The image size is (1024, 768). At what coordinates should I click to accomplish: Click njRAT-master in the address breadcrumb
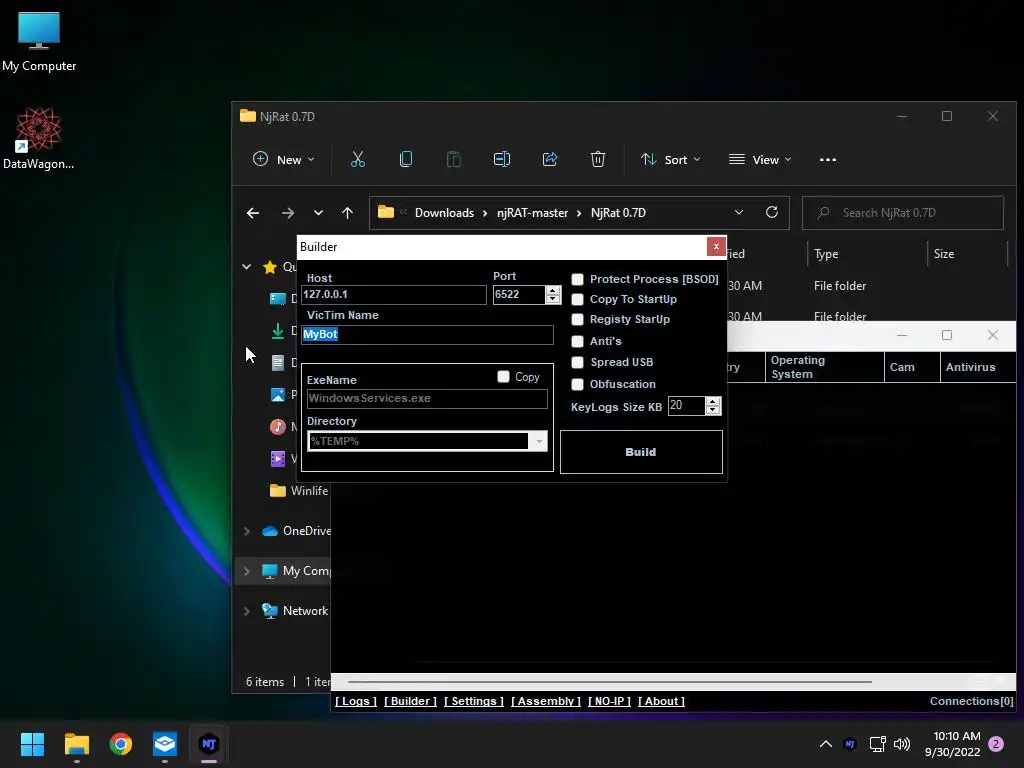[532, 213]
